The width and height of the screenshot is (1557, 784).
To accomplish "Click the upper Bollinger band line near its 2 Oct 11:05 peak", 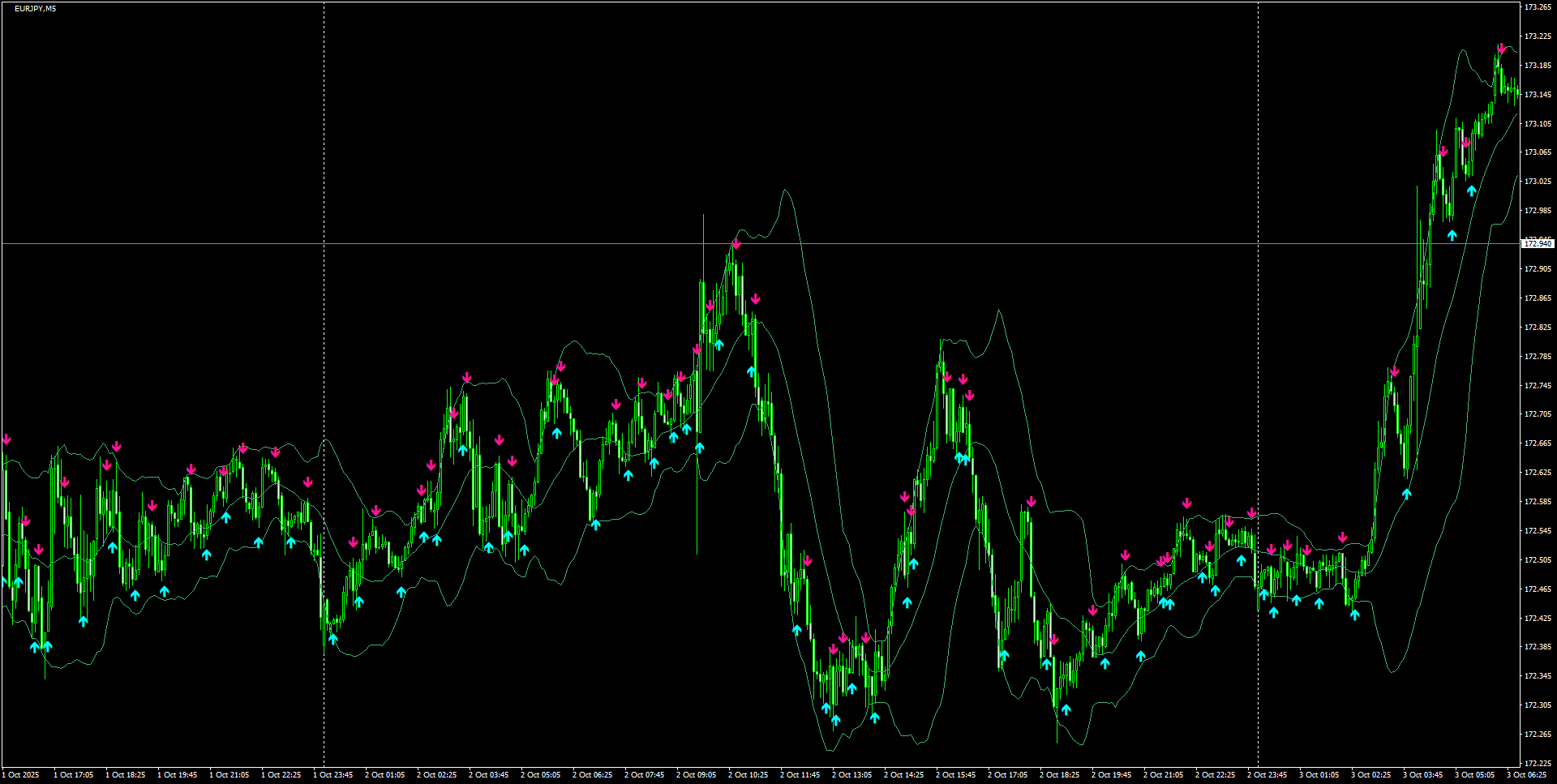I will [783, 191].
